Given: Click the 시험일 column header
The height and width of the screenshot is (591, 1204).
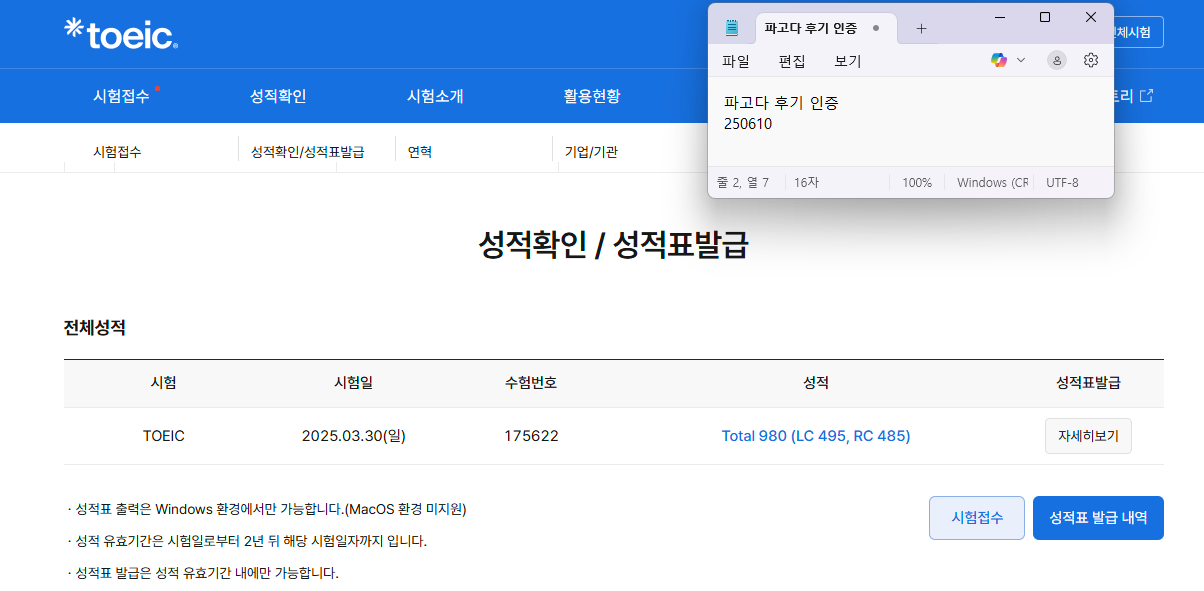Looking at the screenshot, I should point(353,383).
